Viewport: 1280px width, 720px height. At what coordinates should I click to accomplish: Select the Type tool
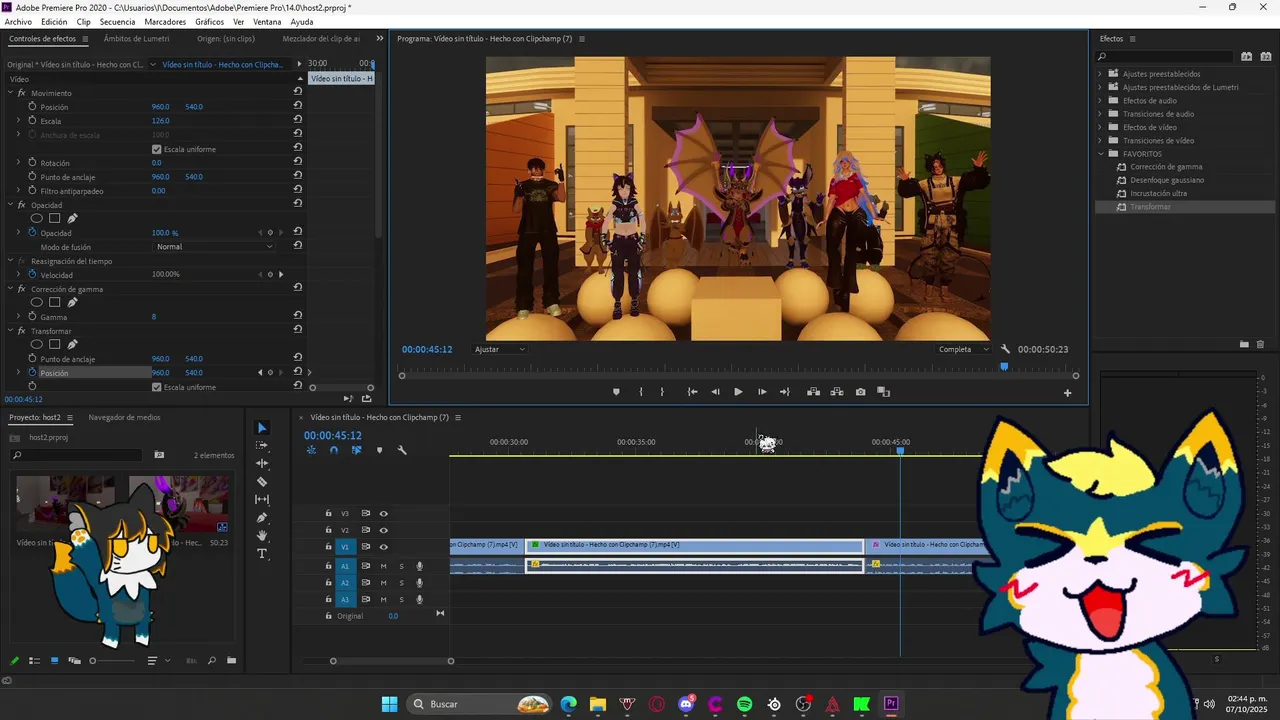tap(262, 553)
